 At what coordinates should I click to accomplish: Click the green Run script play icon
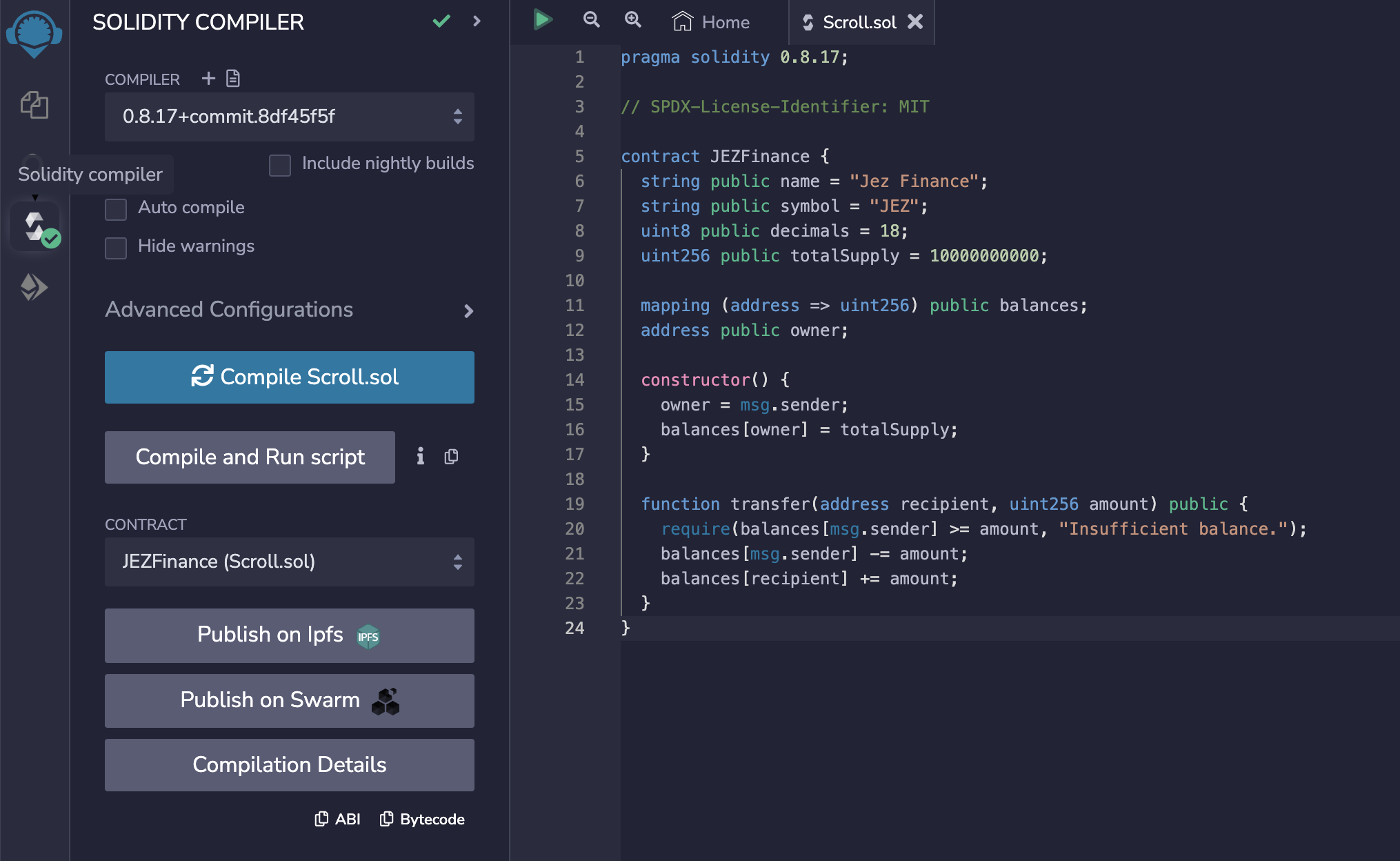(542, 20)
